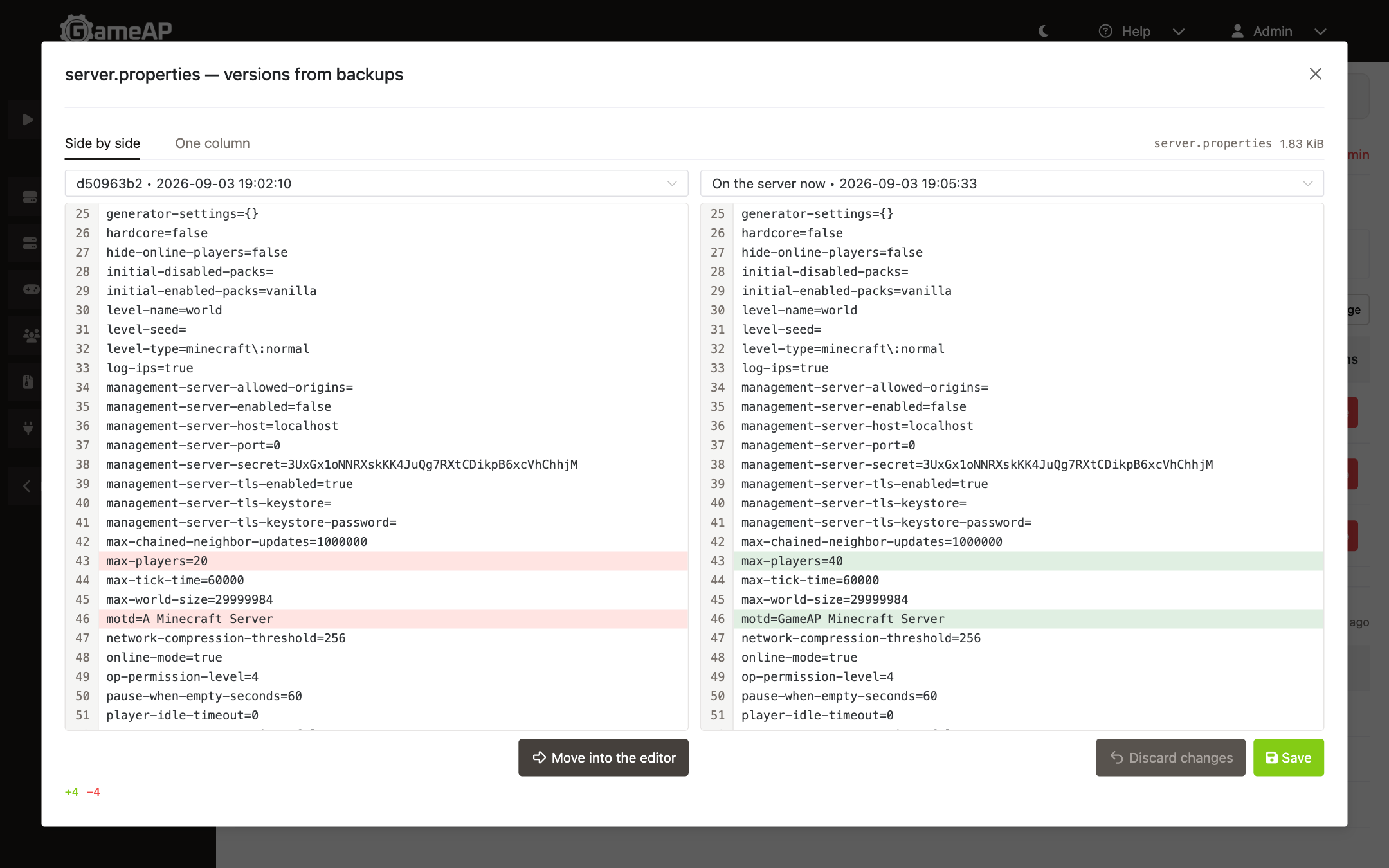
Task: Click the second server-stack sidebar icon
Action: tap(30, 243)
